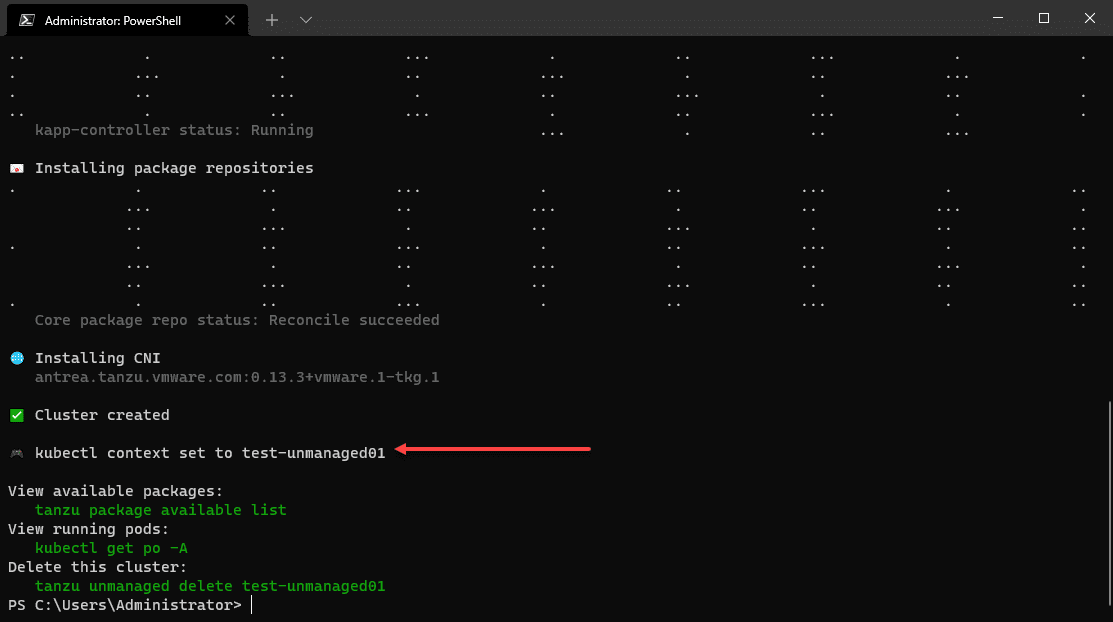Click 'Delete this cluster:' text

[x=97, y=567]
